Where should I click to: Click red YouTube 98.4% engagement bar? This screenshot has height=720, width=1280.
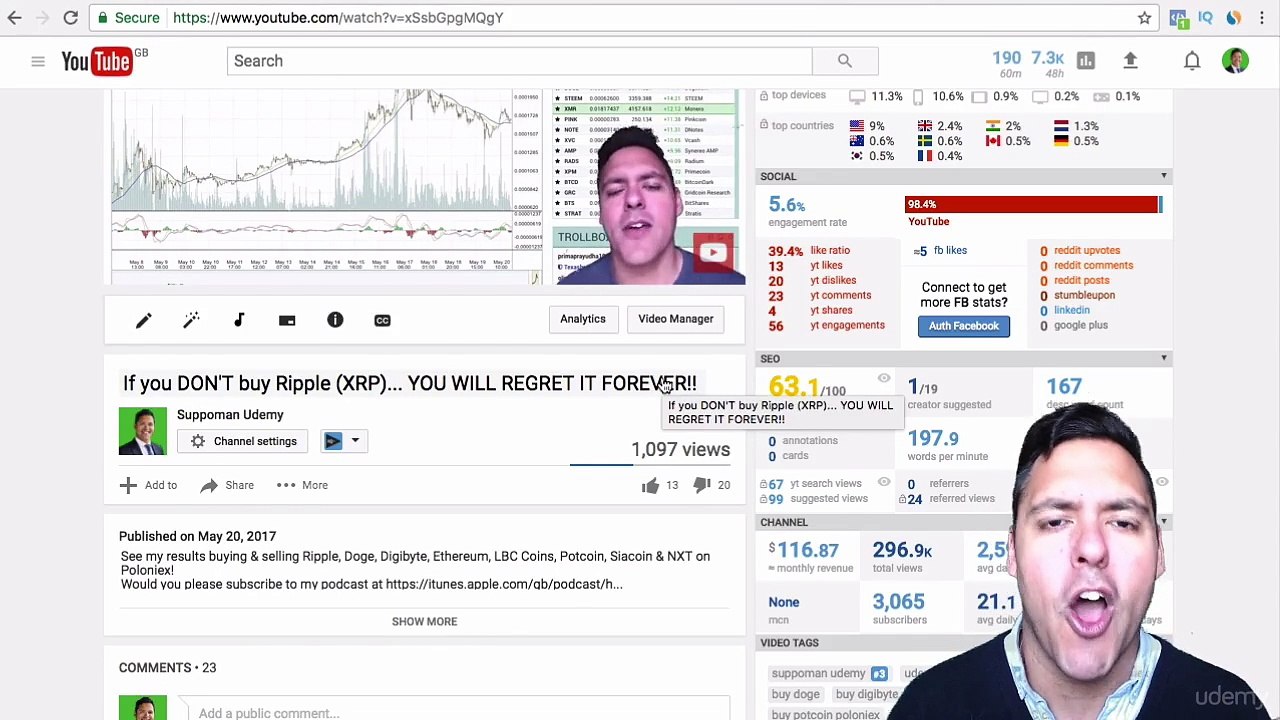click(1031, 205)
